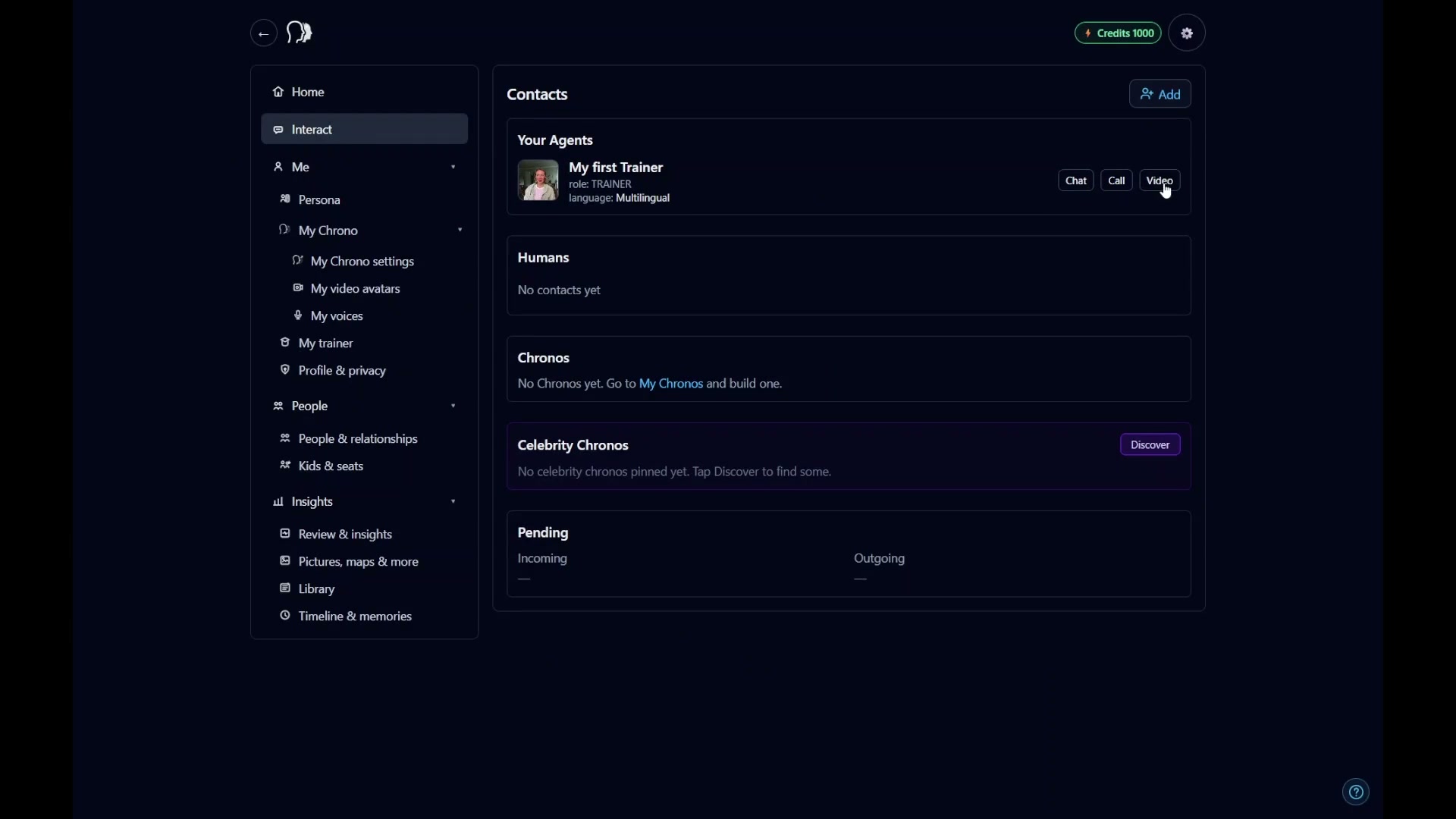Collapse the Insights section chevron
The height and width of the screenshot is (819, 1456).
coord(453,502)
